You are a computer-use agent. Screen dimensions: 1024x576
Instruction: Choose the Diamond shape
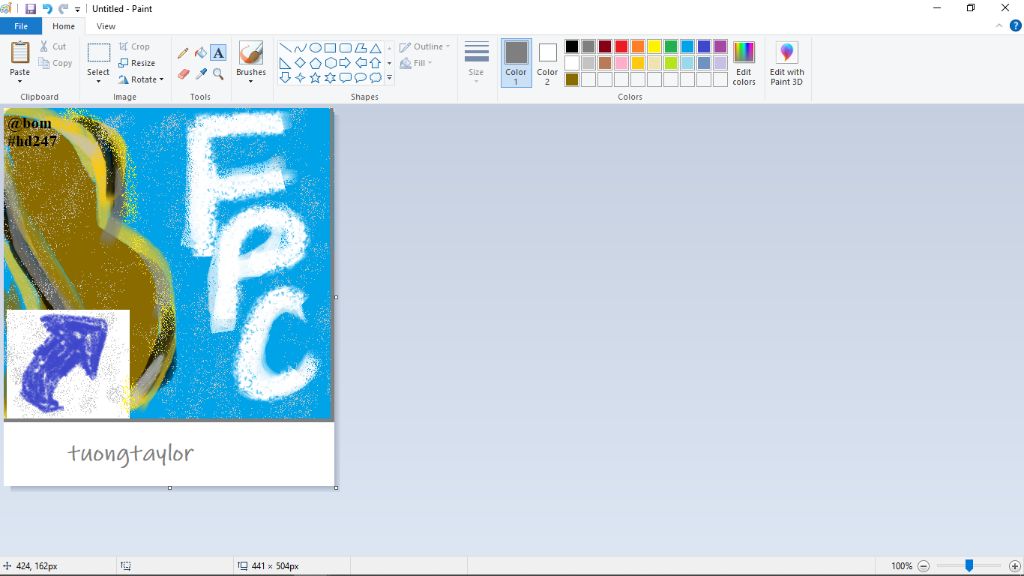point(300,63)
